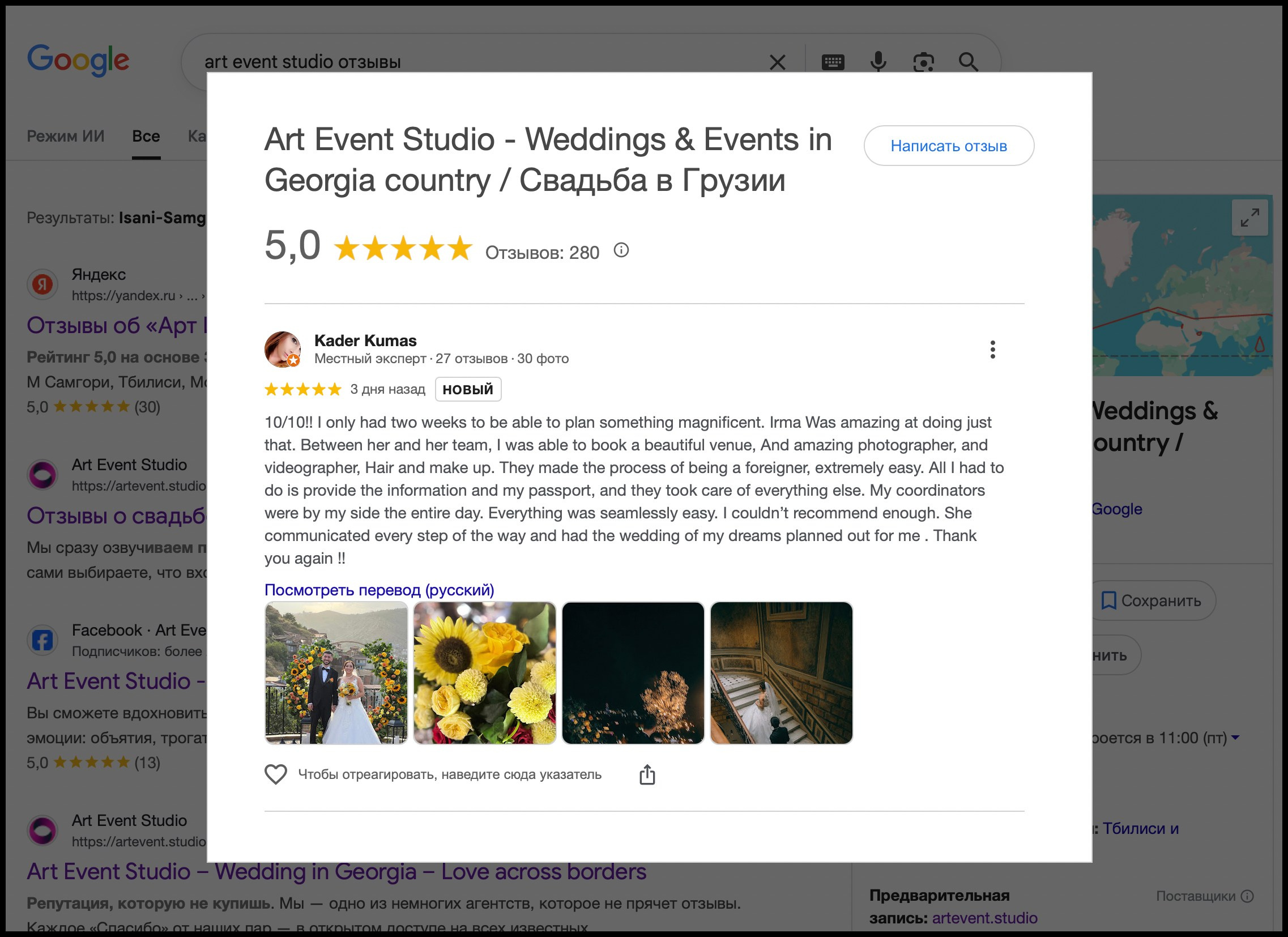Expand opening hours dropdown arrow
The image size is (1288, 937).
(1235, 738)
